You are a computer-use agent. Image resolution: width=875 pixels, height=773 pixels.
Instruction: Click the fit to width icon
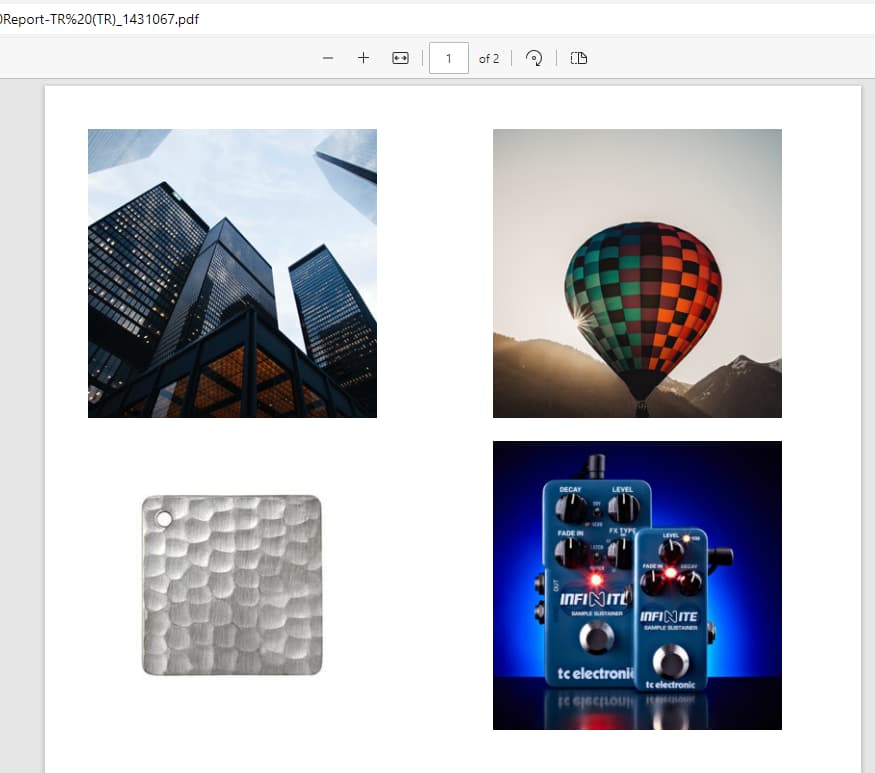click(x=400, y=58)
